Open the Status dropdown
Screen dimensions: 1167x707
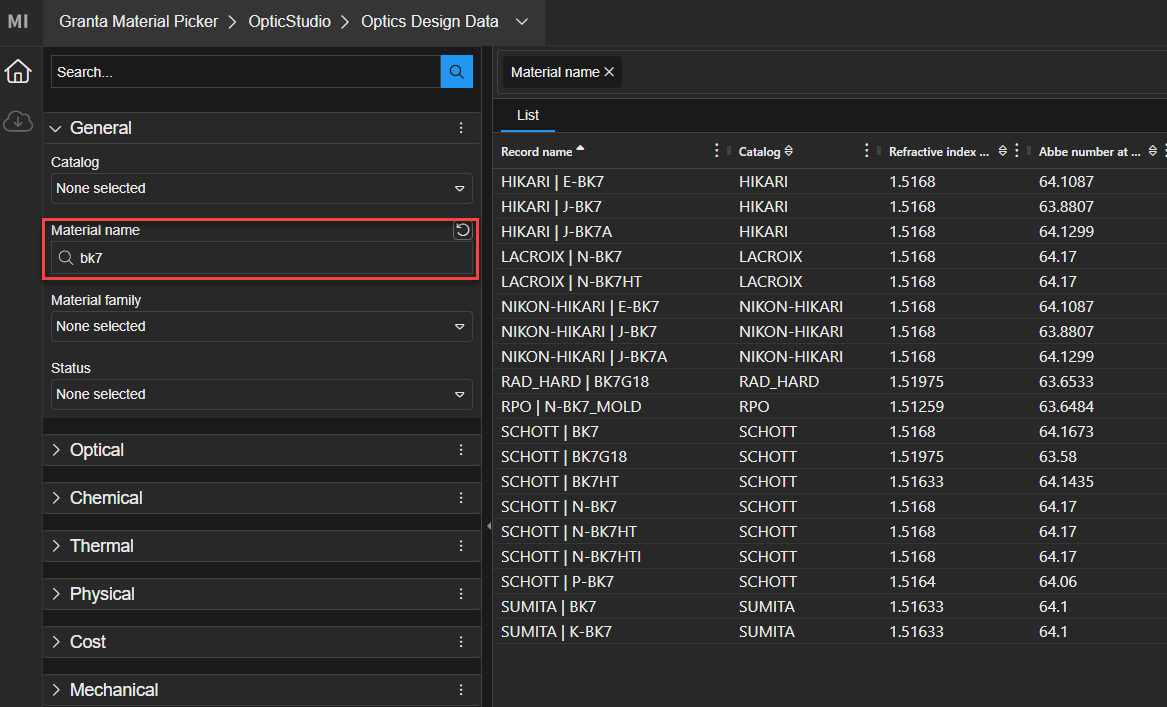click(261, 394)
